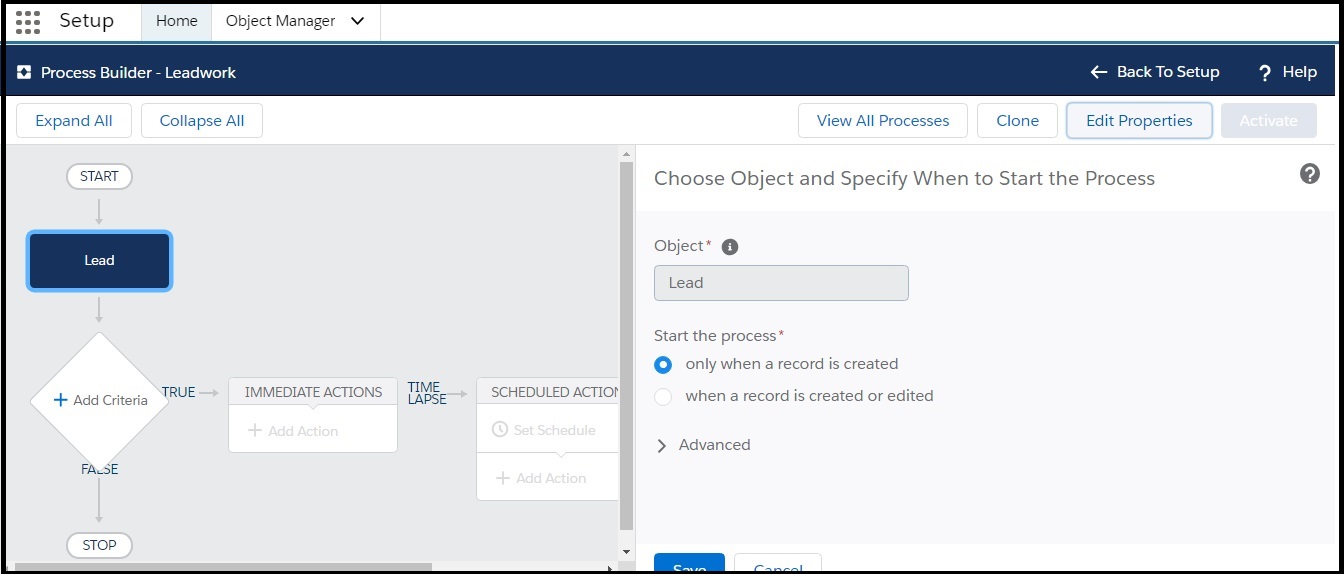Screen dimensions: 1344x574
Task: Click the plus icon in Add Criteria
Action: 60,400
